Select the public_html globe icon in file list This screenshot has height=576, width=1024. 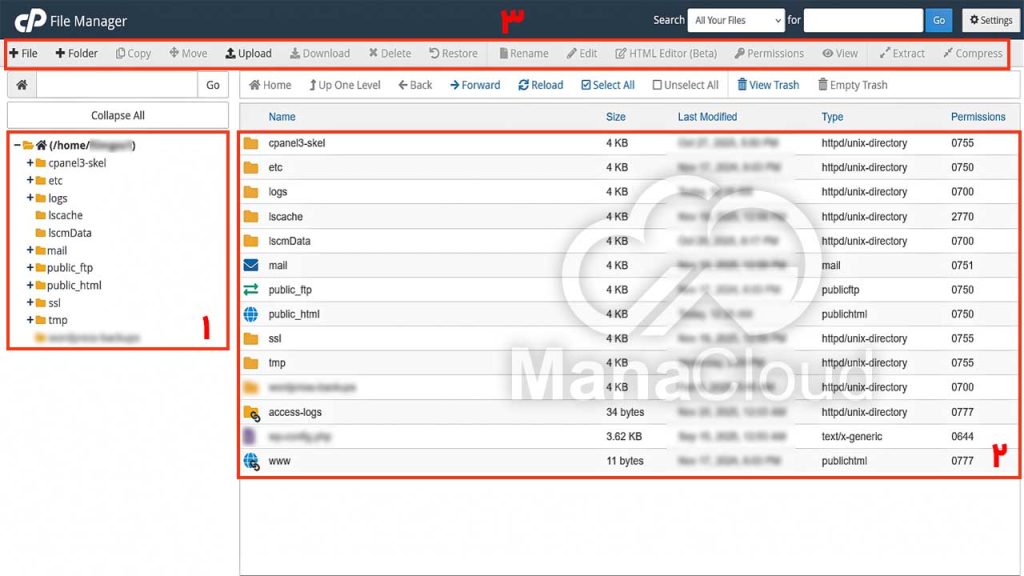point(251,314)
